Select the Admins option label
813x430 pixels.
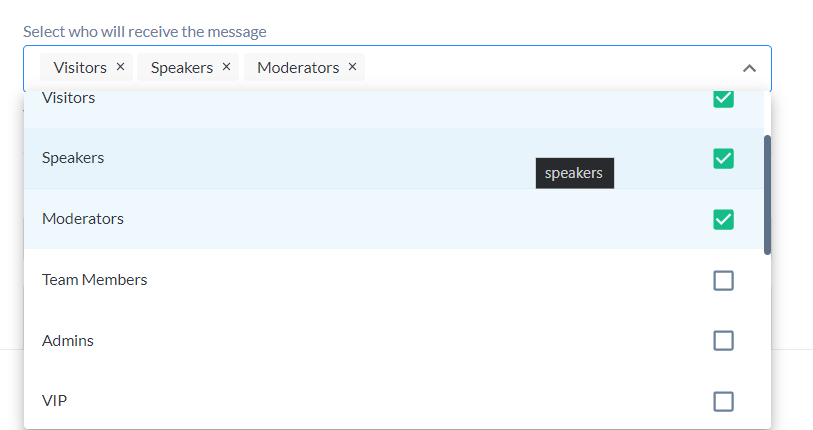click(x=68, y=341)
